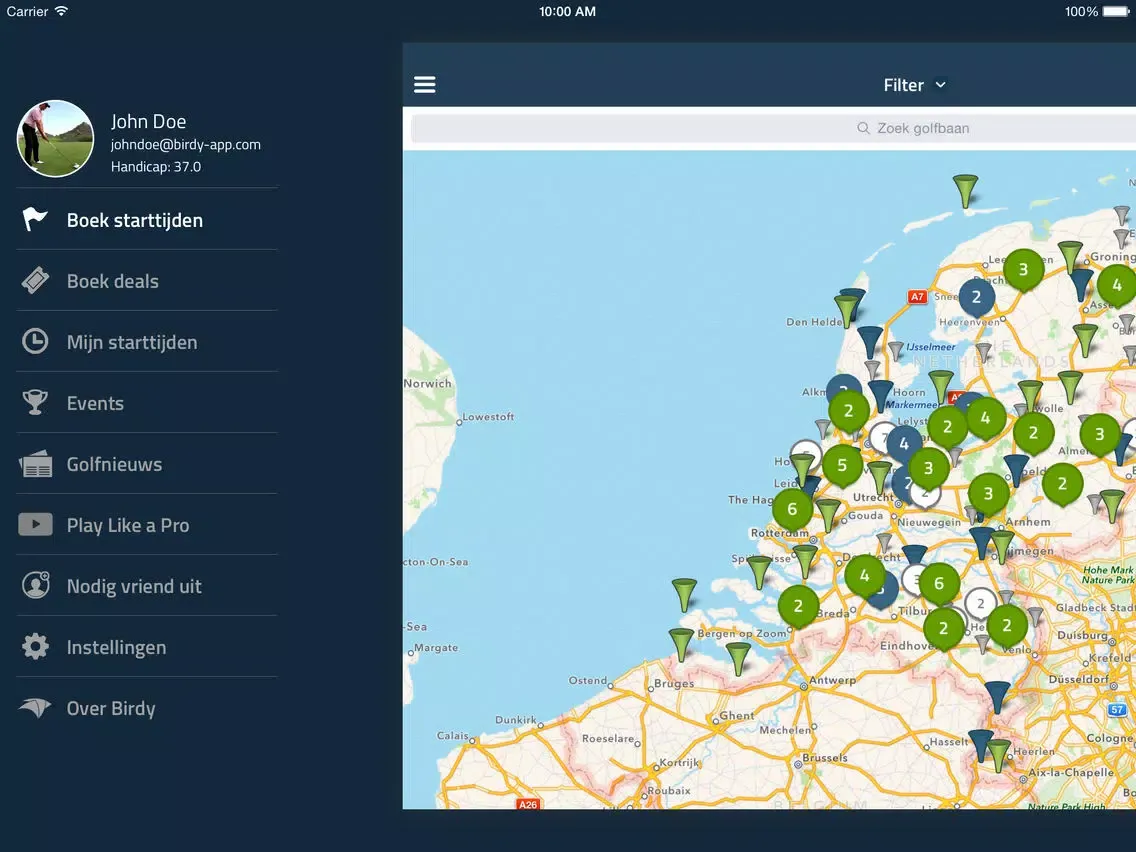Open Boek deals menu item
This screenshot has width=1136, height=852.
pyautogui.click(x=147, y=280)
